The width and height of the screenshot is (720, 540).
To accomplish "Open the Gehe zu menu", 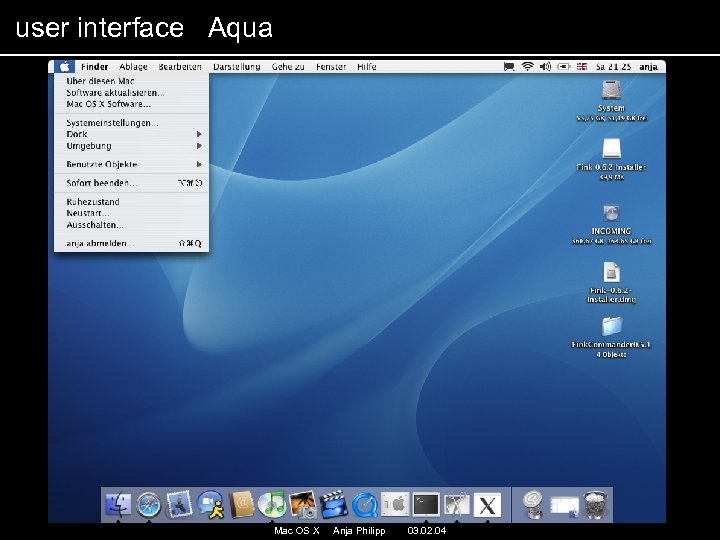I will pos(288,67).
